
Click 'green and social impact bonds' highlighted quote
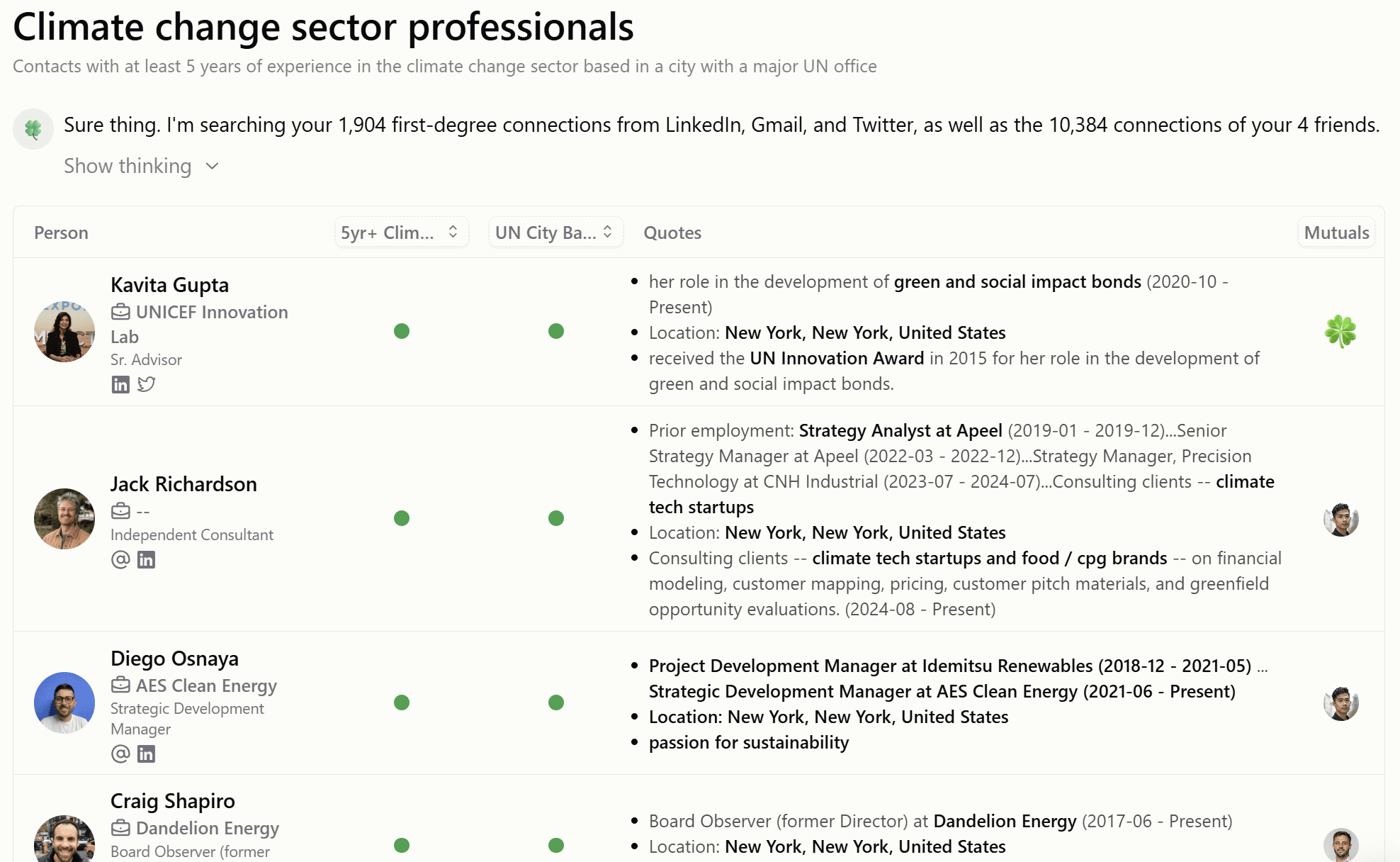coord(1017,282)
